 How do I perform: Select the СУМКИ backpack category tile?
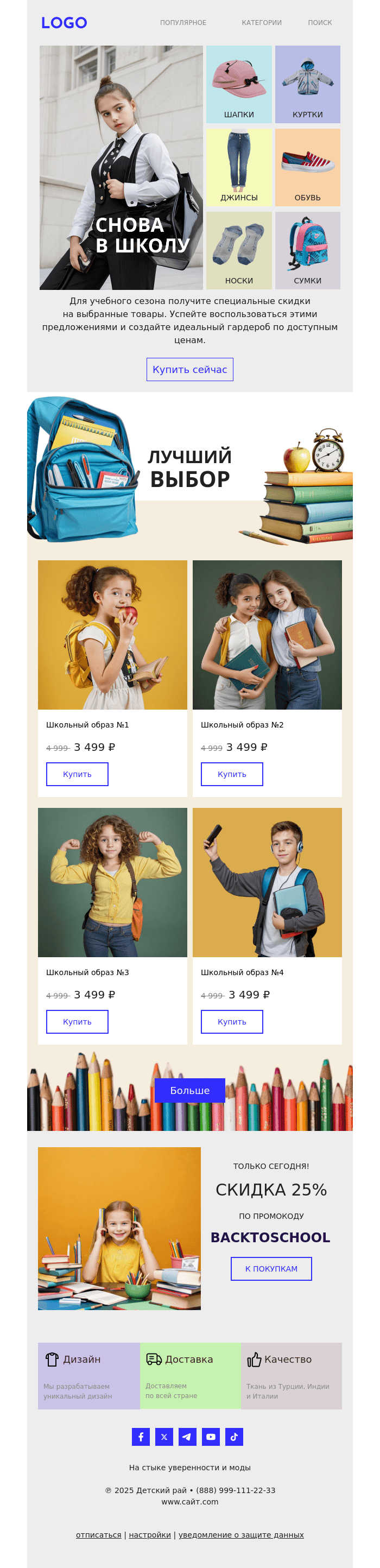click(x=308, y=250)
